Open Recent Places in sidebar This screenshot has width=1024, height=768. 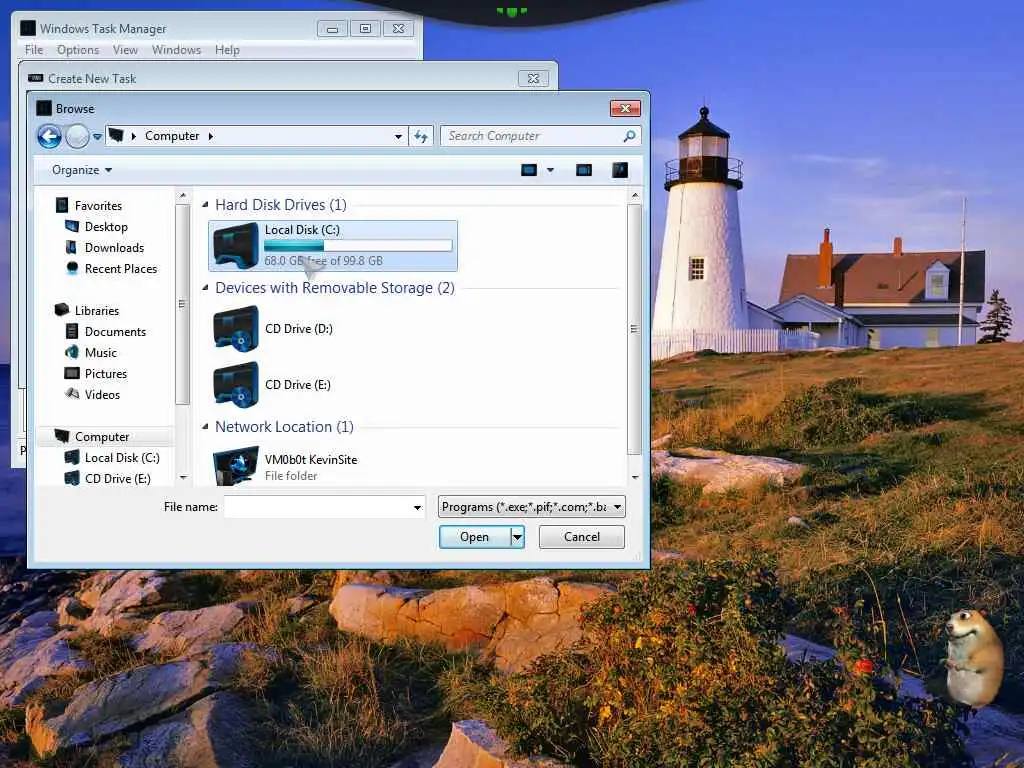coord(121,268)
